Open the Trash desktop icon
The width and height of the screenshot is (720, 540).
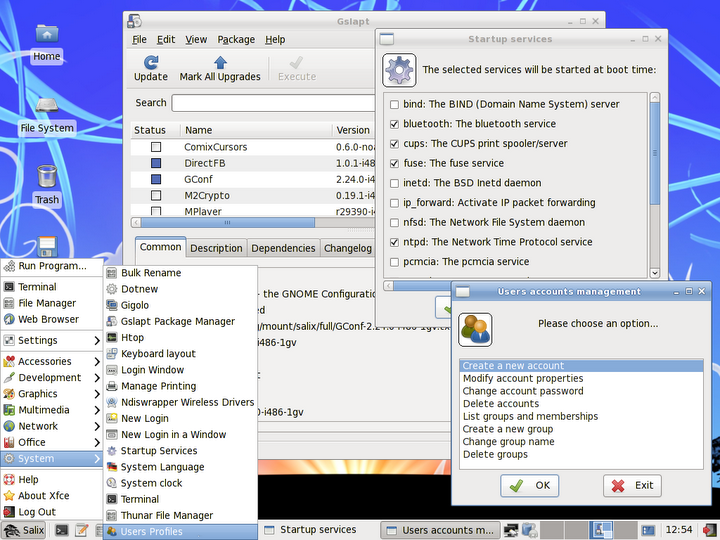[46, 185]
